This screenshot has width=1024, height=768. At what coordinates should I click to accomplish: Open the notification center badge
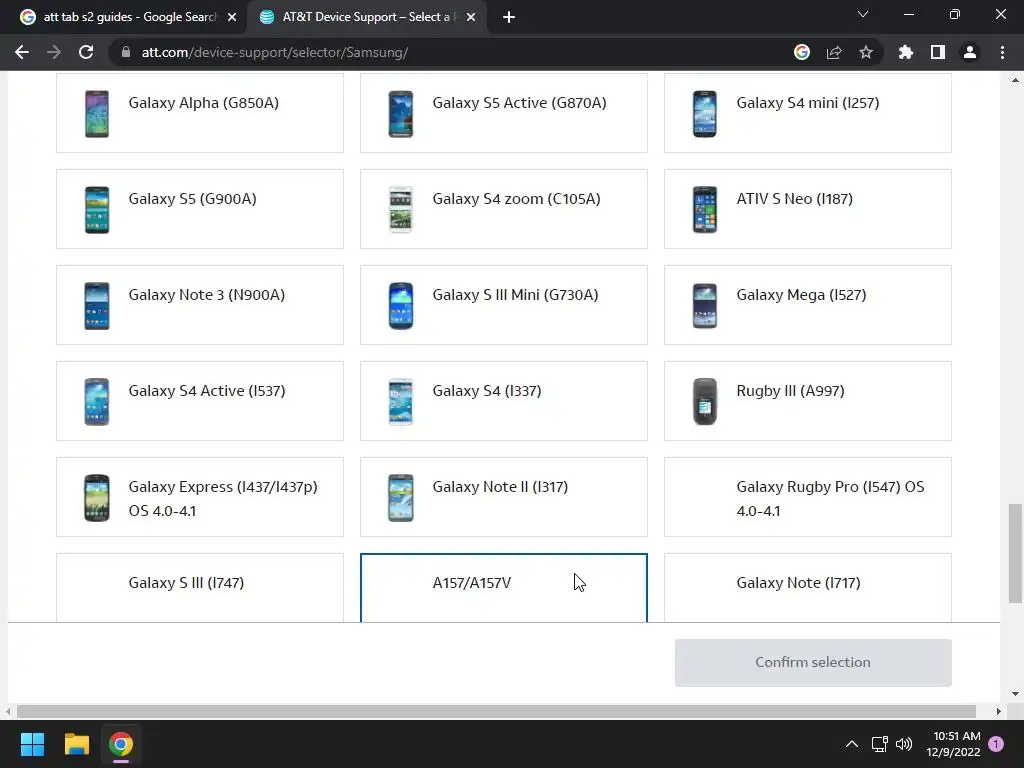click(996, 744)
